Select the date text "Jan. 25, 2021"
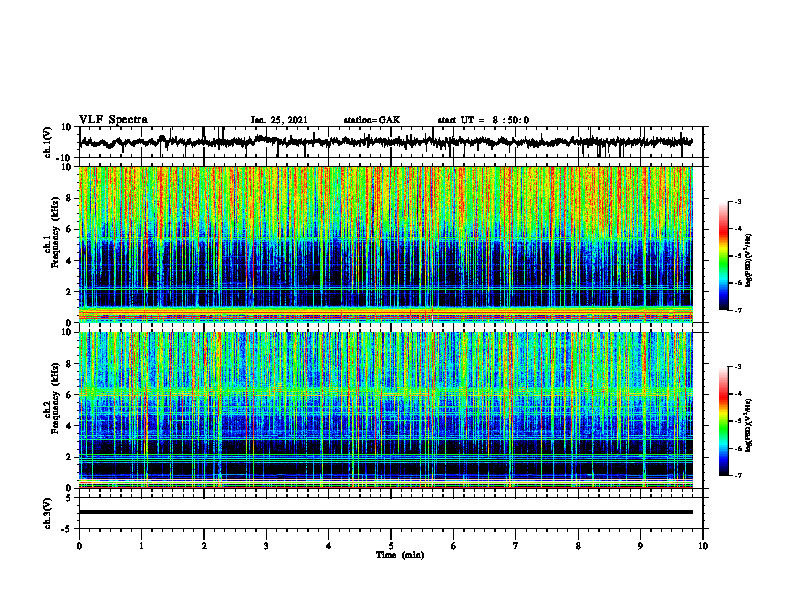The height and width of the screenshot is (612, 792). click(x=279, y=120)
